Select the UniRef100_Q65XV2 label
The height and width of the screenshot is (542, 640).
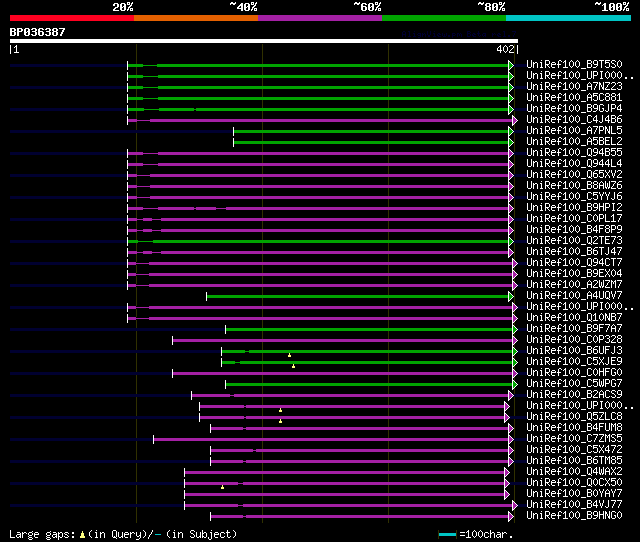pos(574,175)
